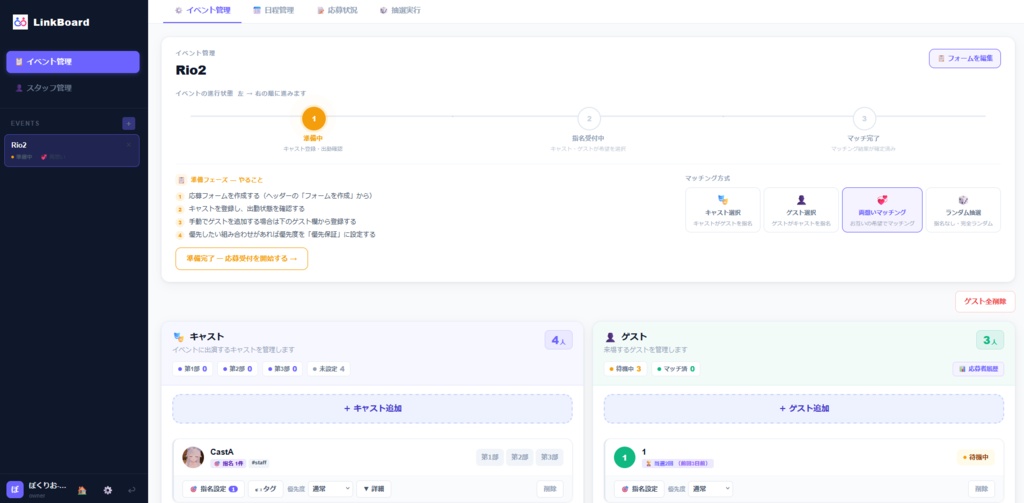Click CastA's profile picture
The image size is (1024, 503).
pos(193,457)
